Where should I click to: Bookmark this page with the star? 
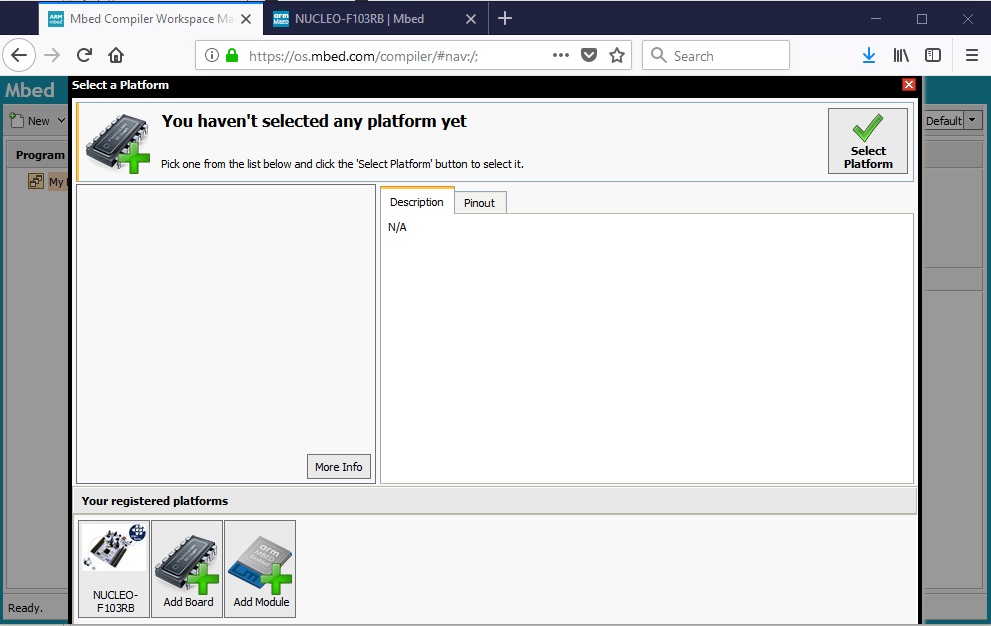(x=617, y=55)
